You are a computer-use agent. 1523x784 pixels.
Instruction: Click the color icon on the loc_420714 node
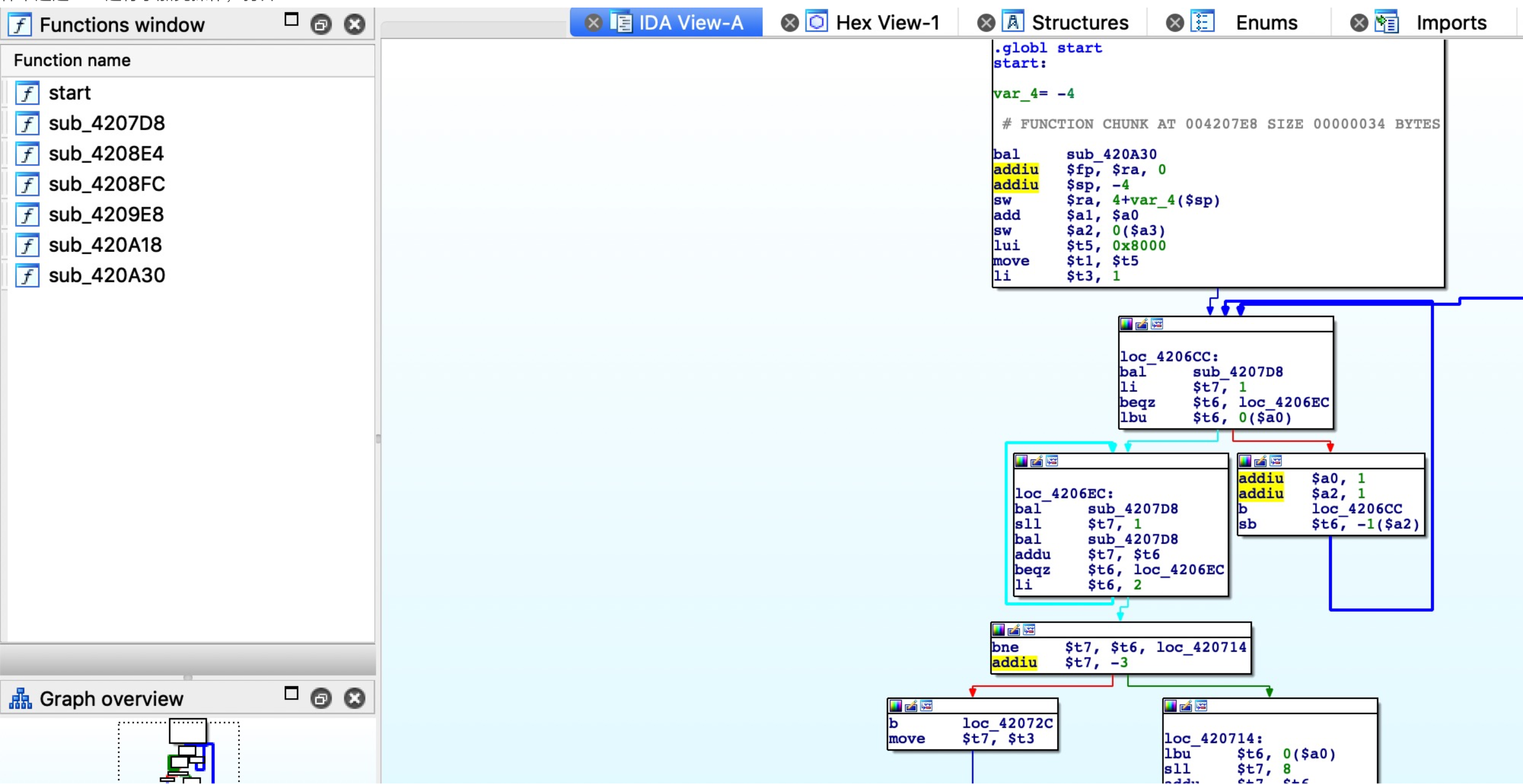click(1171, 706)
